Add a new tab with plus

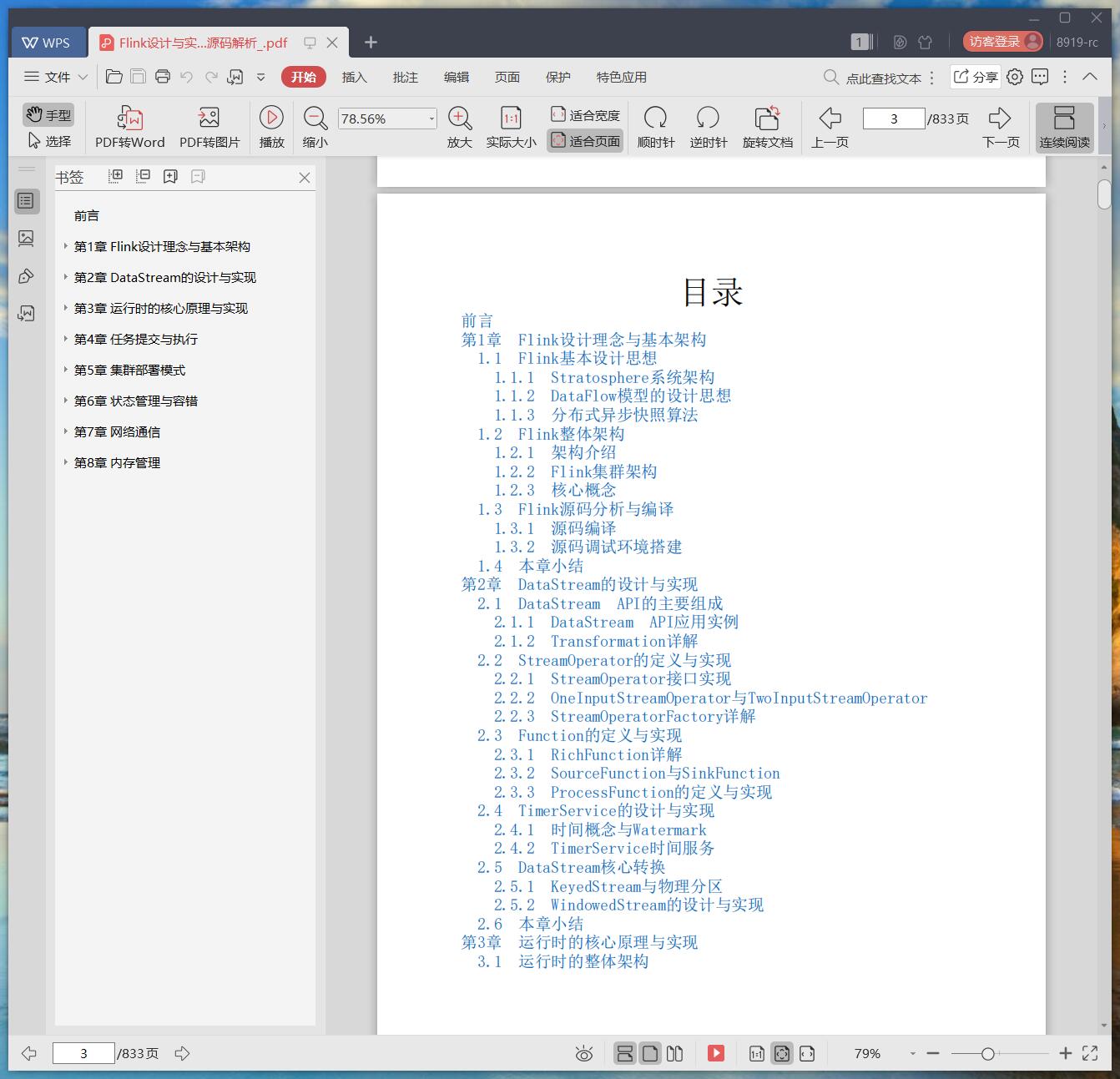pos(371,42)
